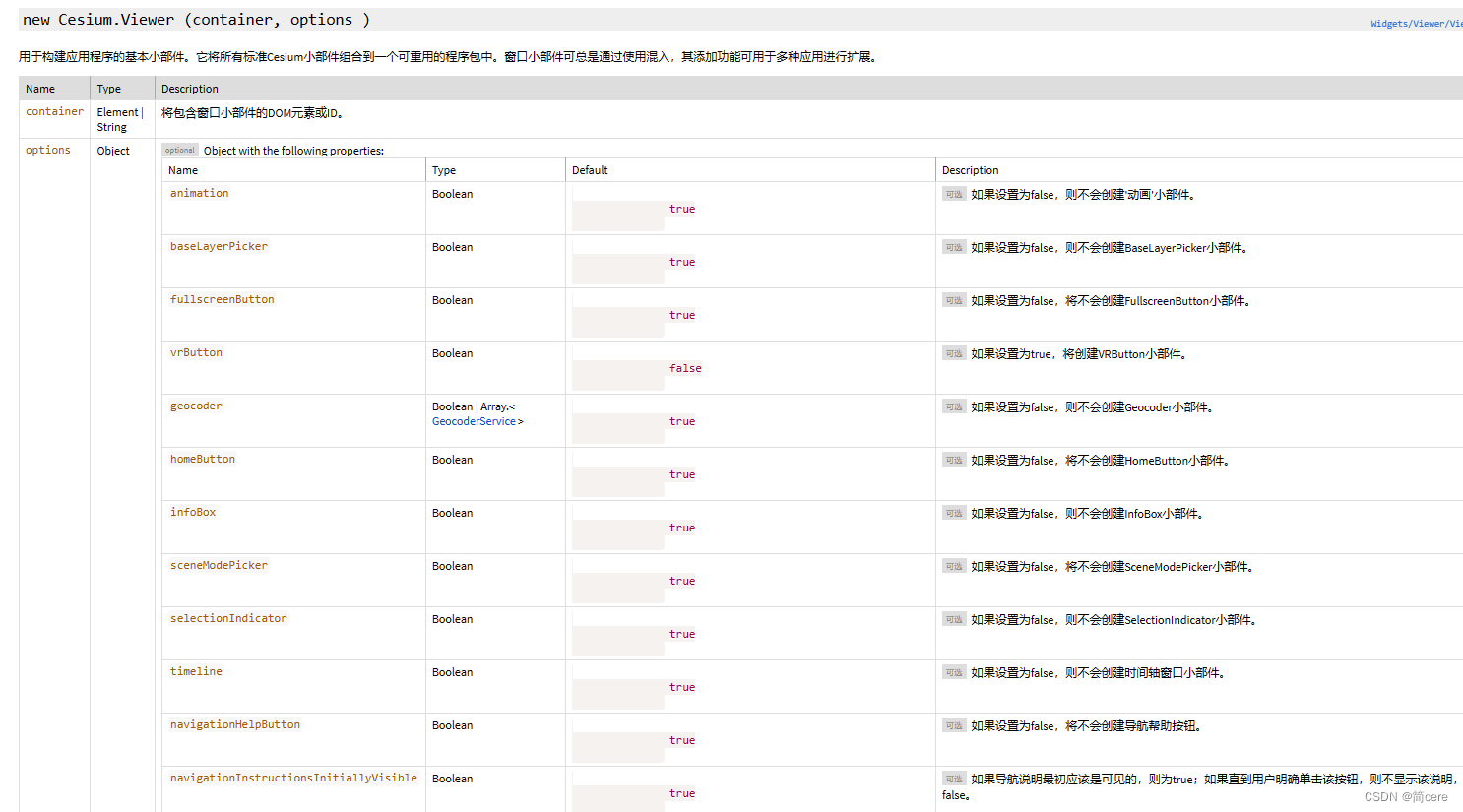This screenshot has height=812, width=1463.
Task: Click the description mentioning the SceneModePicker widget
Action: [1113, 567]
